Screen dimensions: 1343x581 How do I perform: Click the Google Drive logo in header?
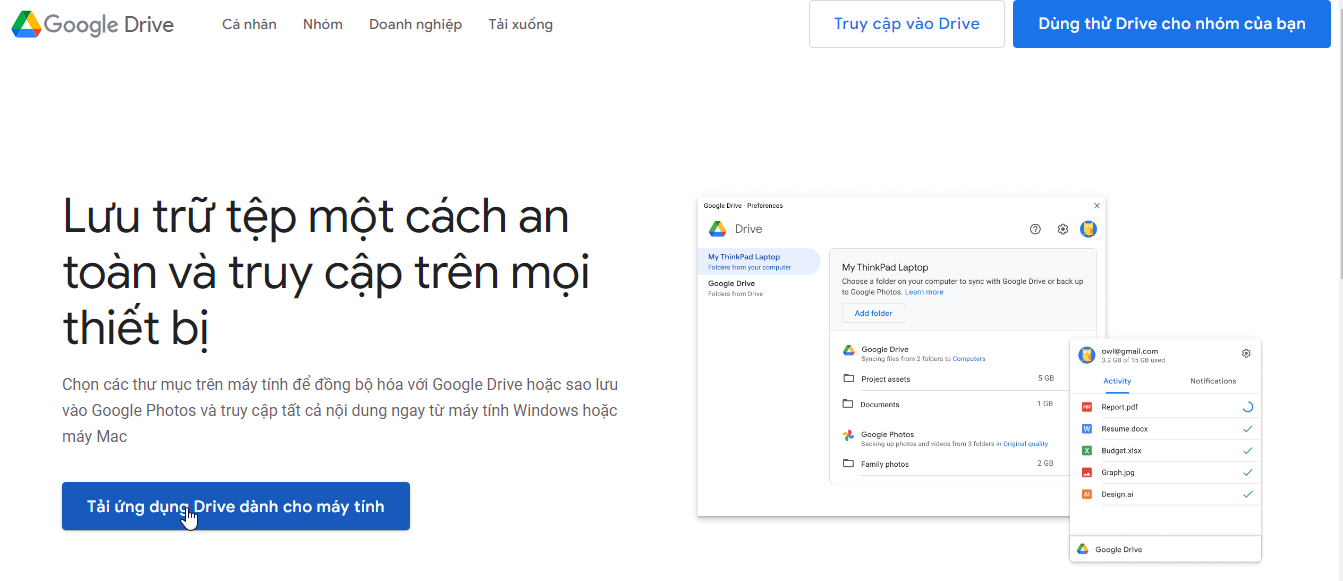coord(92,24)
